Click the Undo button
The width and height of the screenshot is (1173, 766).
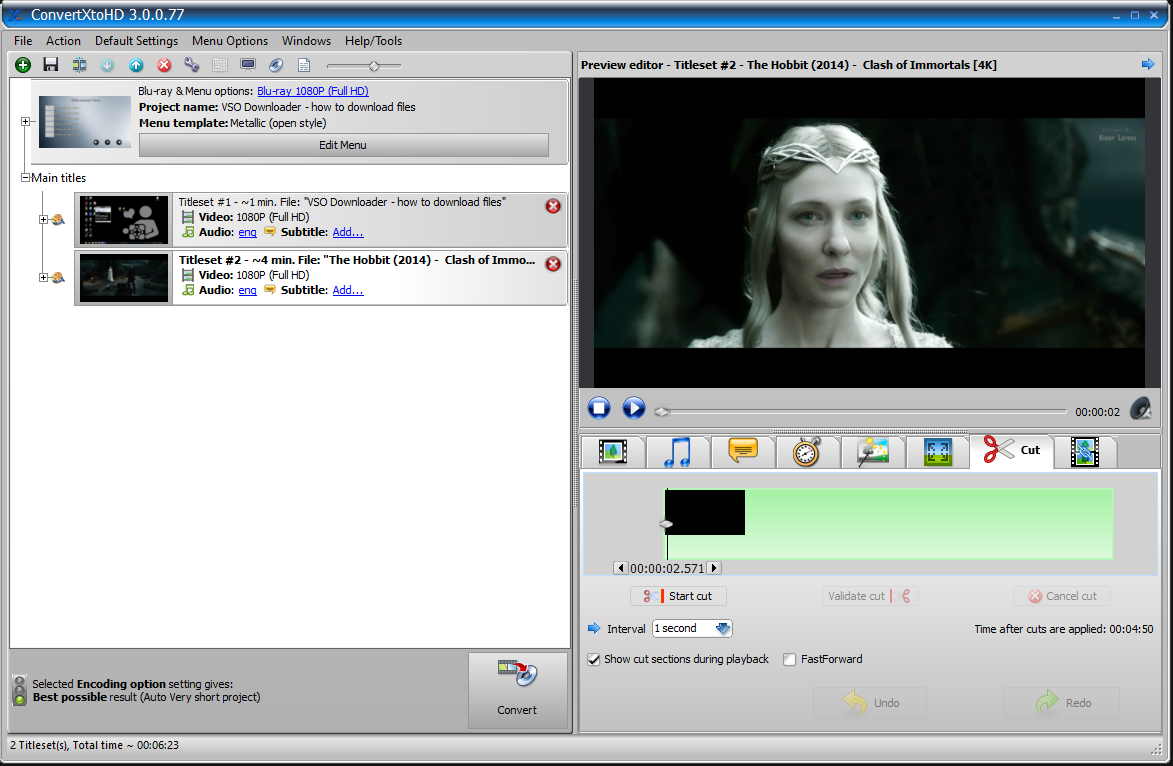coord(870,703)
